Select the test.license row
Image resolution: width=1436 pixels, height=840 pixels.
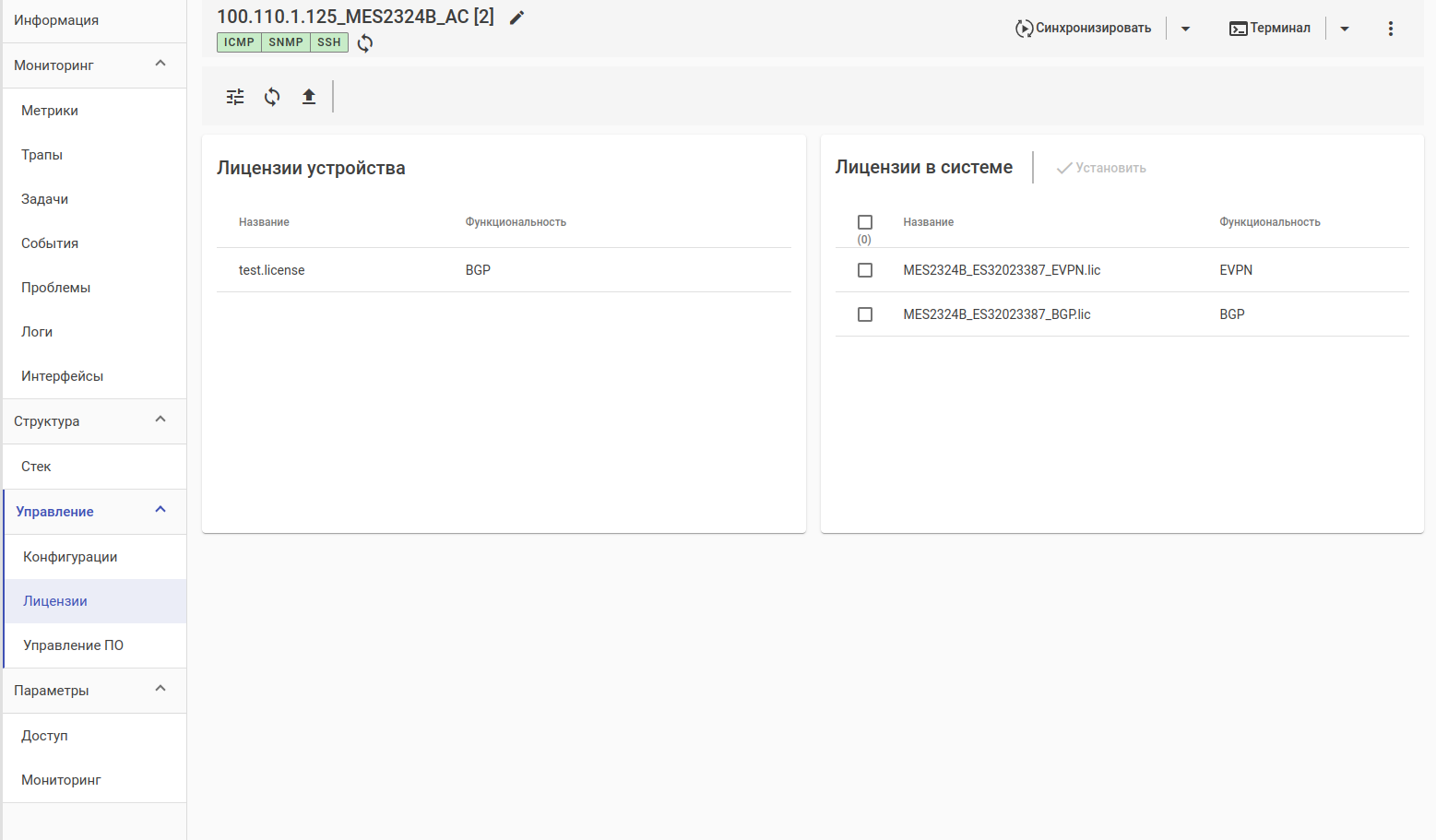coord(272,270)
